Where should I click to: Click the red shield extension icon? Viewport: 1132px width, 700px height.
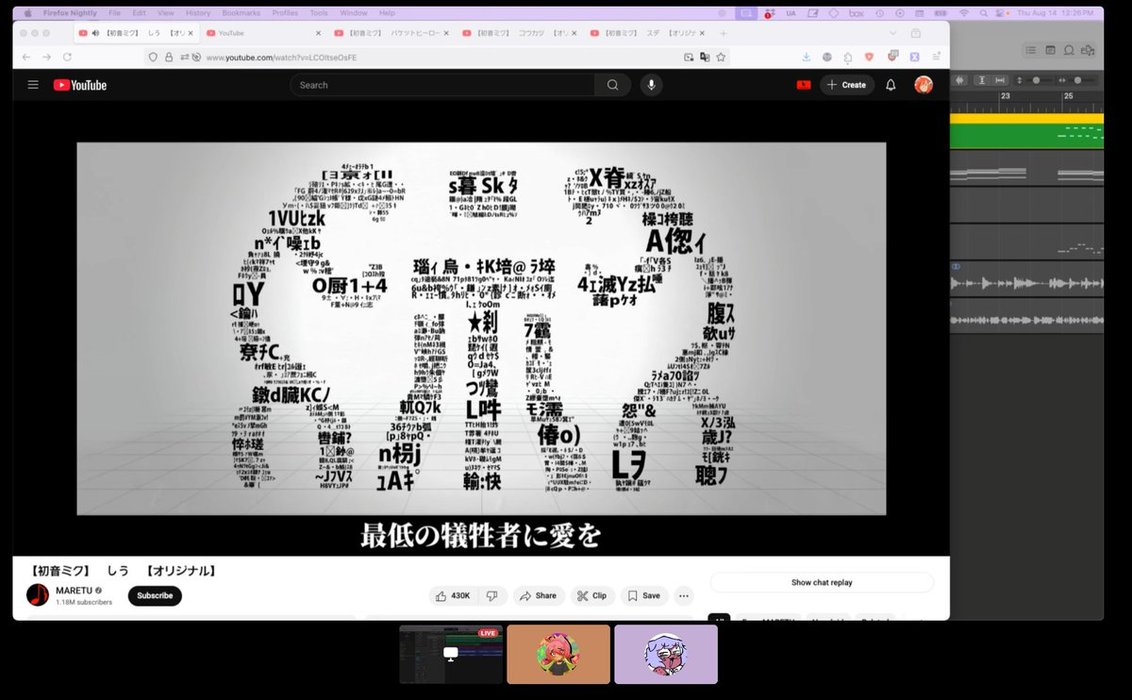[869, 57]
